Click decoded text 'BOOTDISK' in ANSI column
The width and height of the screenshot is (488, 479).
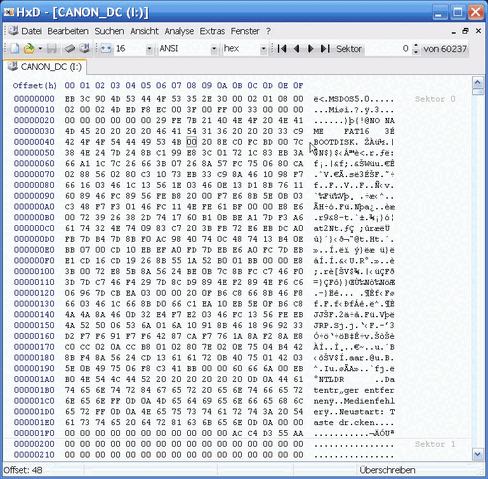(334, 142)
